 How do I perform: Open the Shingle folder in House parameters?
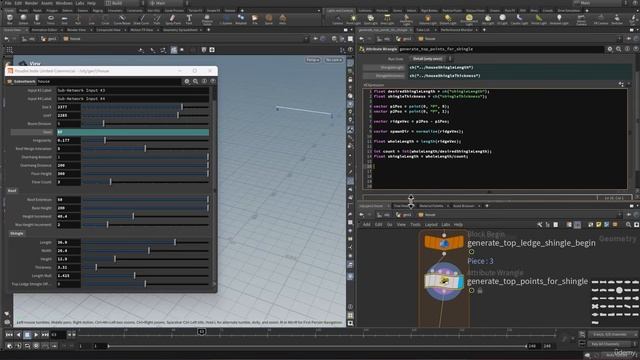pos(17,233)
